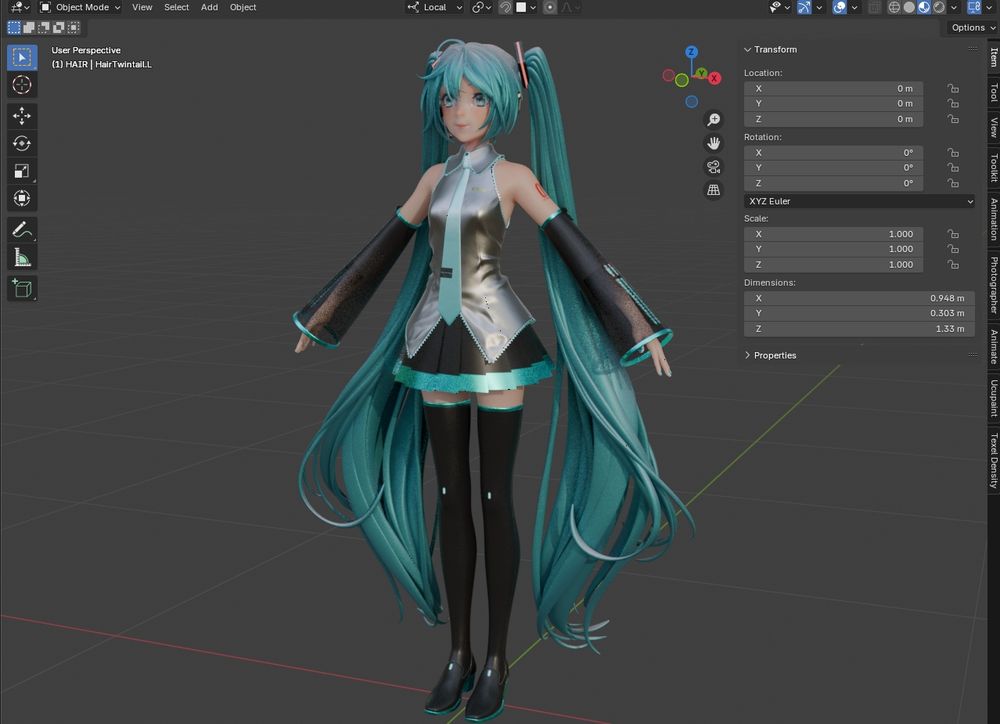Switch to wireframe viewport shading
Viewport: 1000px width, 724px height.
pyautogui.click(x=894, y=8)
